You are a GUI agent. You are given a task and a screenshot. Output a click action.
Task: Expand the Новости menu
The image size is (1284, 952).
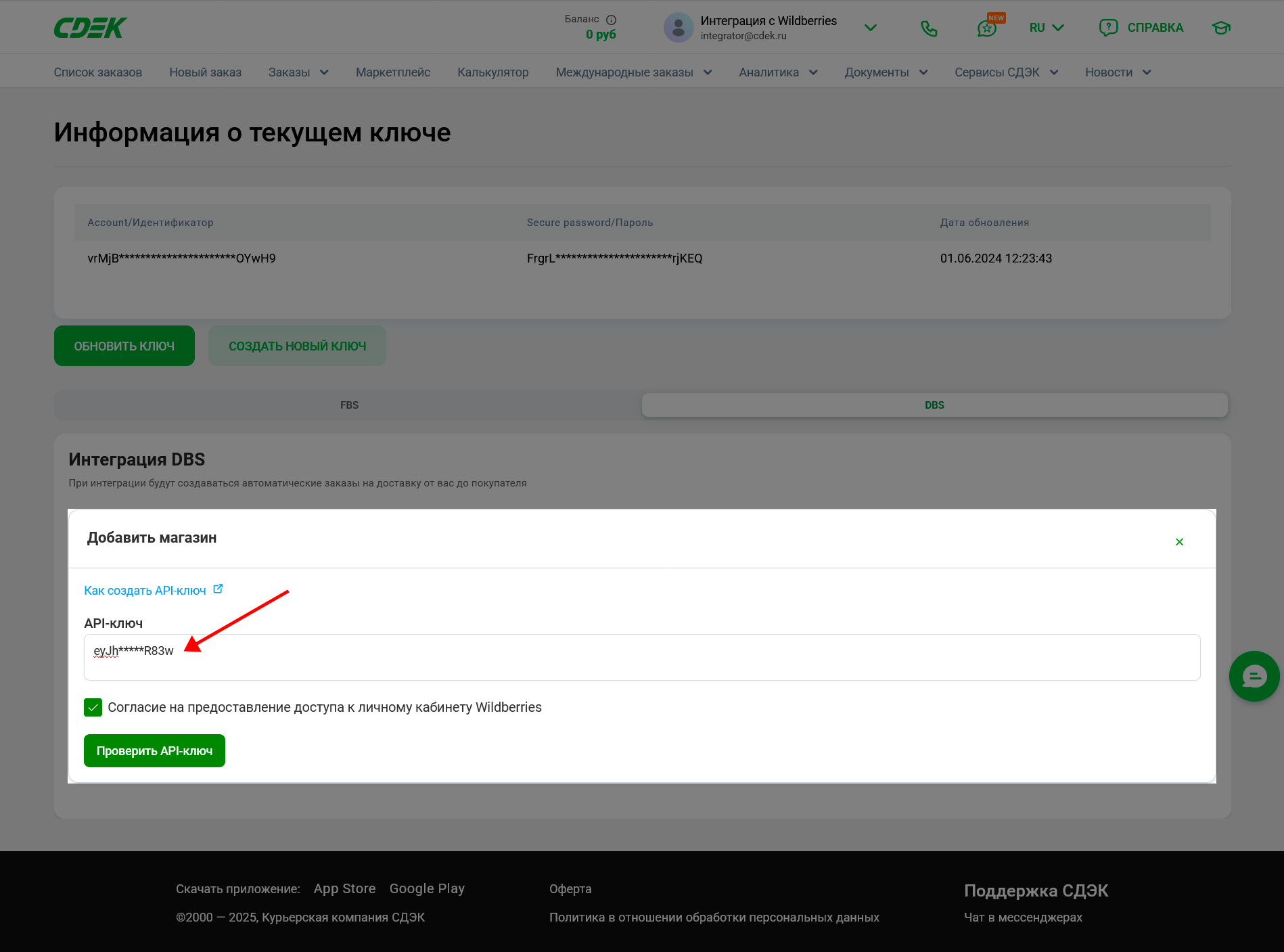coord(1118,72)
